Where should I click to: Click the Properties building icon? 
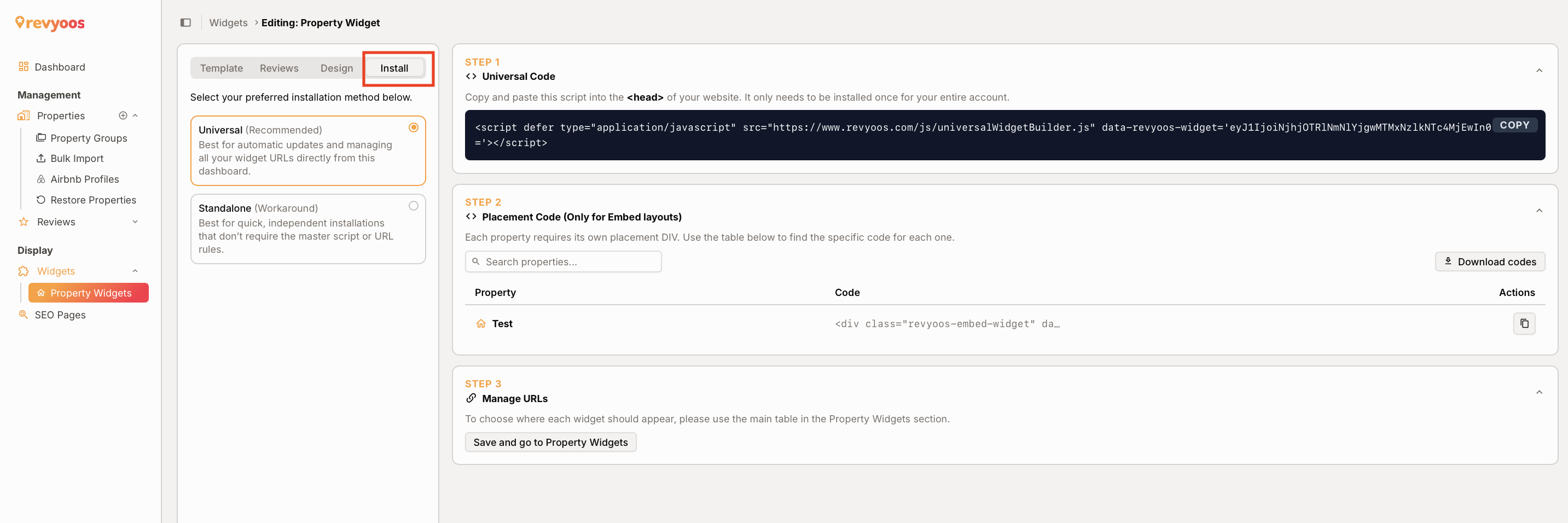(x=23, y=115)
